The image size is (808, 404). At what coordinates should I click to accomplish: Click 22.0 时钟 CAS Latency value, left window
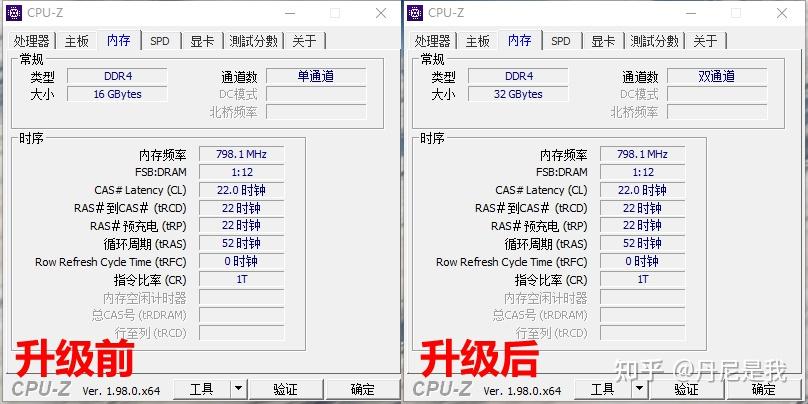(x=242, y=190)
